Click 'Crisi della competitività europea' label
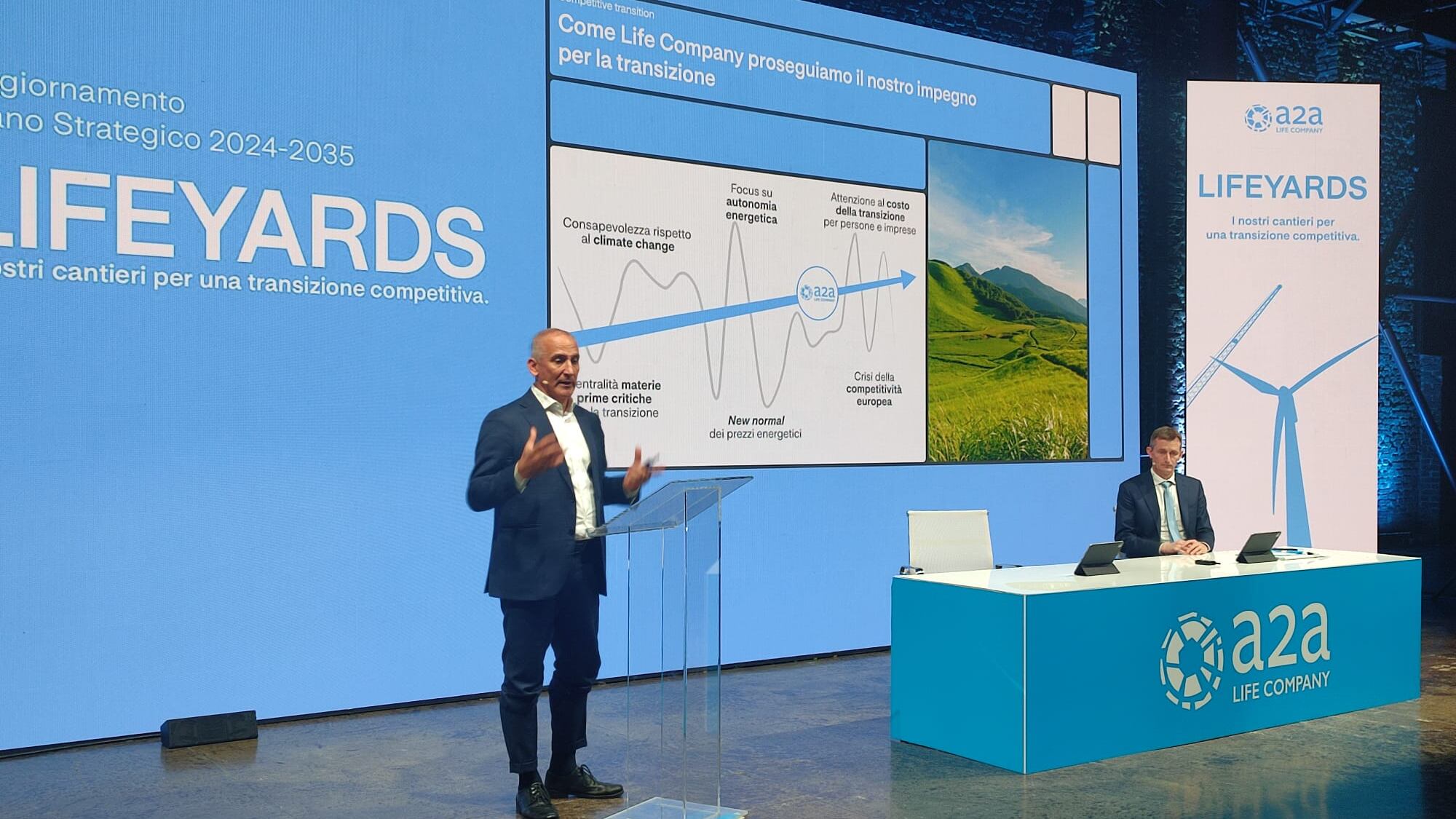The image size is (1456, 819). pyautogui.click(x=874, y=389)
